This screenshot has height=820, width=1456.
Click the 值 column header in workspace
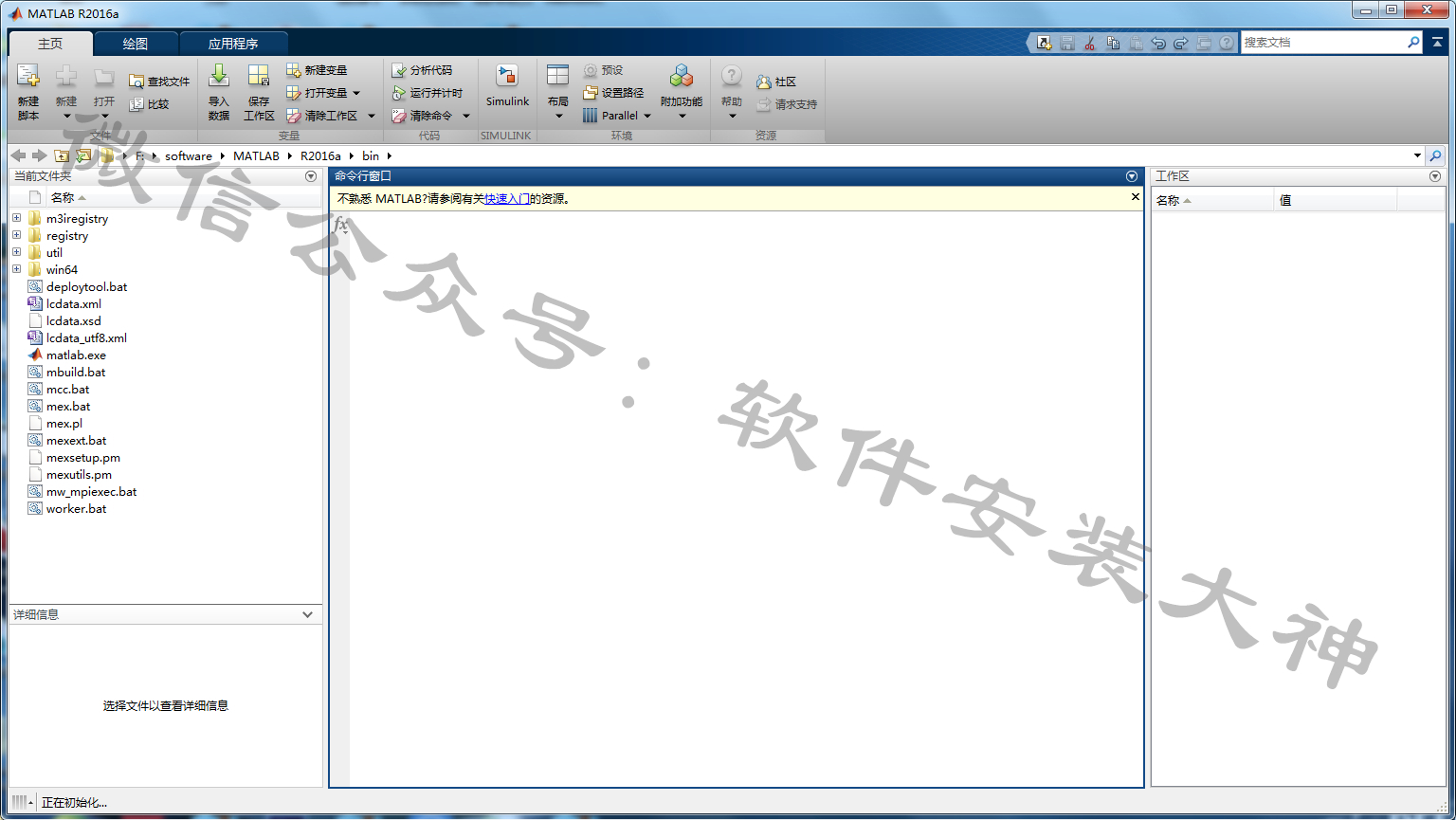[x=1335, y=201]
